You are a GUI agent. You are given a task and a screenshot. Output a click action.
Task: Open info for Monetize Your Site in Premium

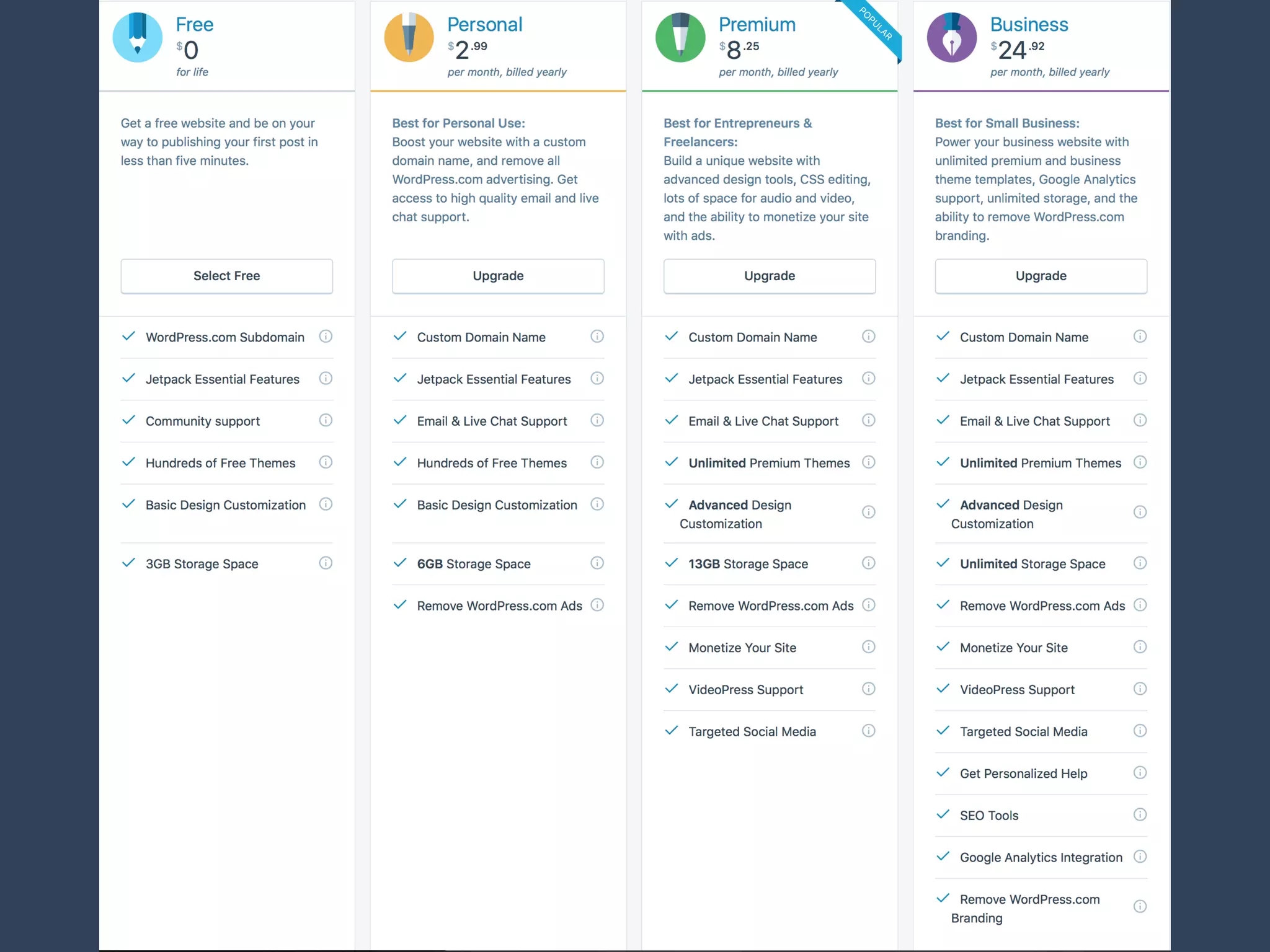point(869,647)
